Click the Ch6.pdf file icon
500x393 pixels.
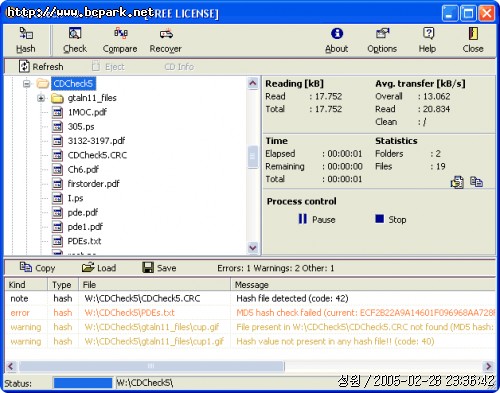[57, 170]
